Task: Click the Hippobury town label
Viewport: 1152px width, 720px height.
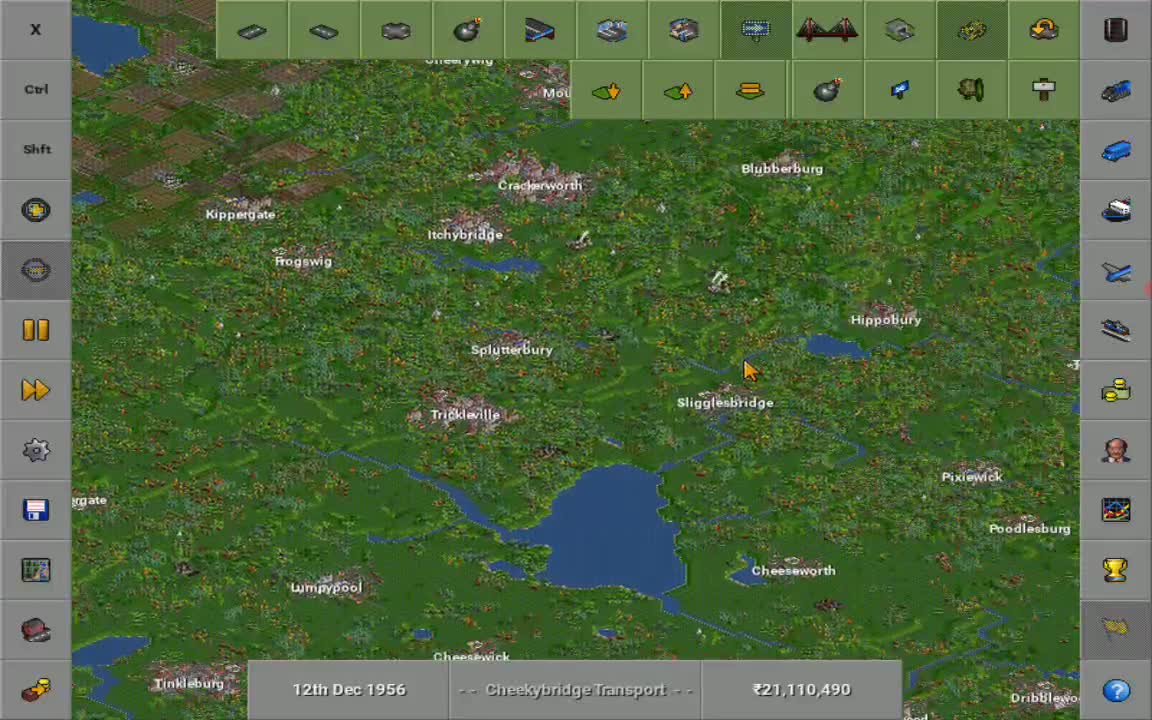Action: coord(886,320)
